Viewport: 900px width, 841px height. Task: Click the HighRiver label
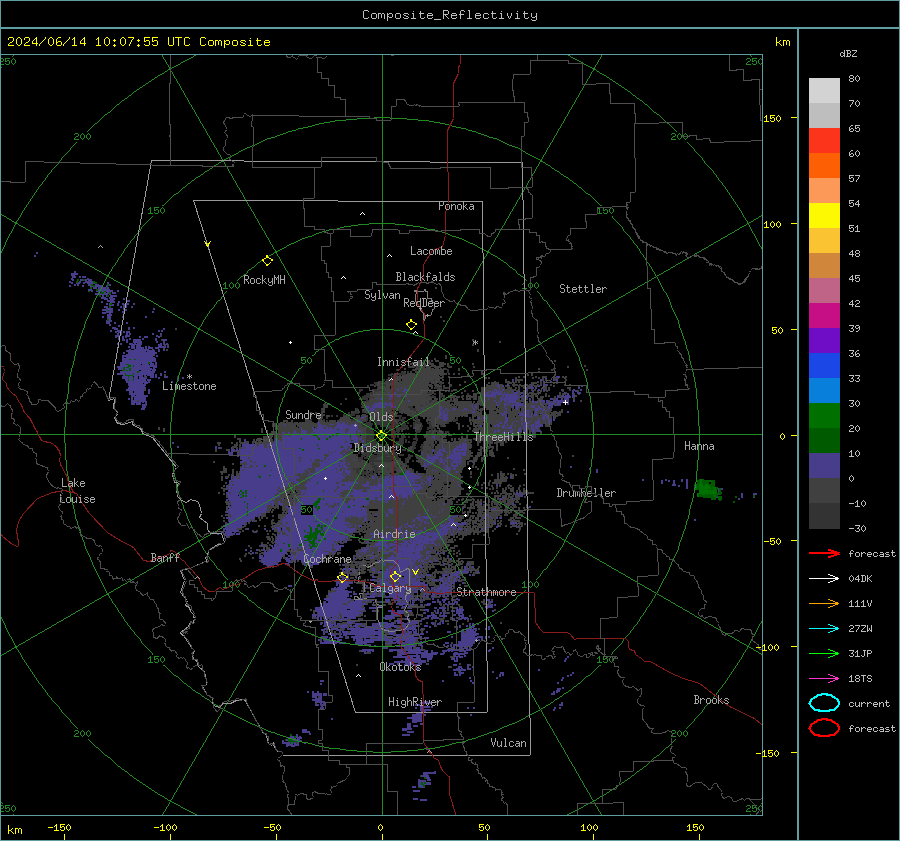415,702
